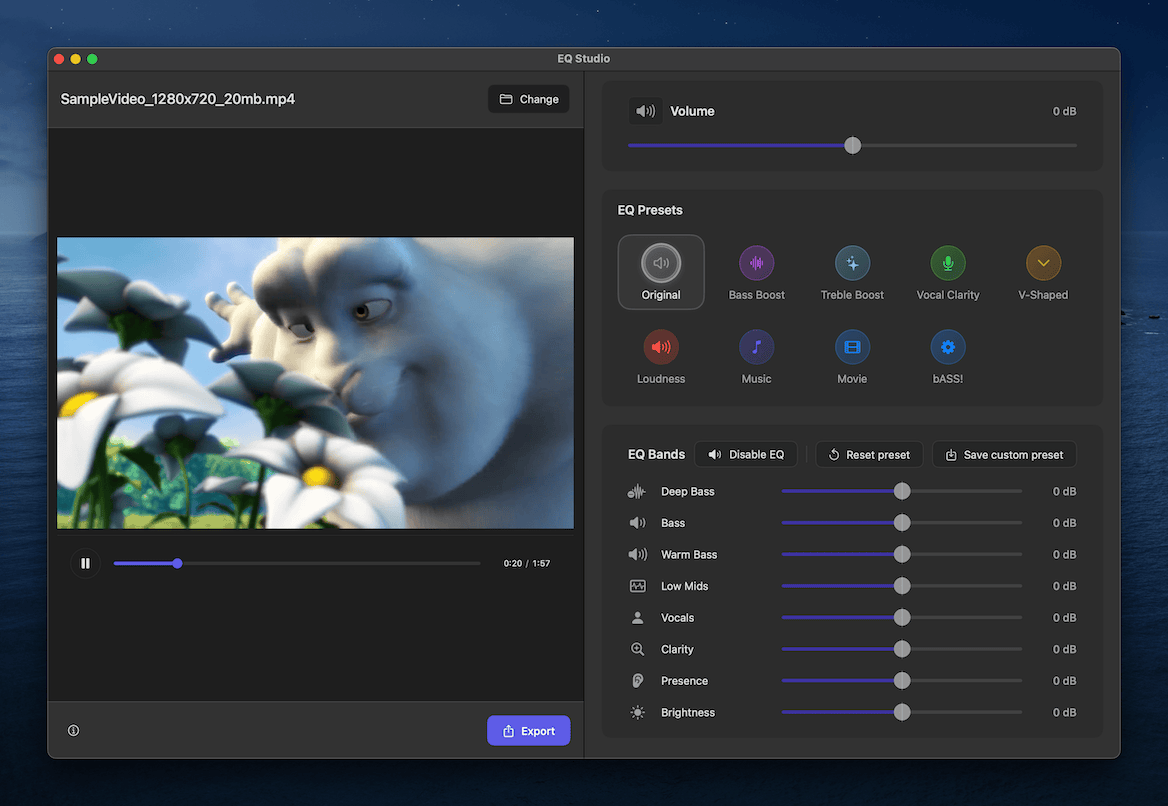Viewport: 1168px width, 806px height.
Task: Click the Deep Bass waveform icon
Action: click(x=637, y=492)
